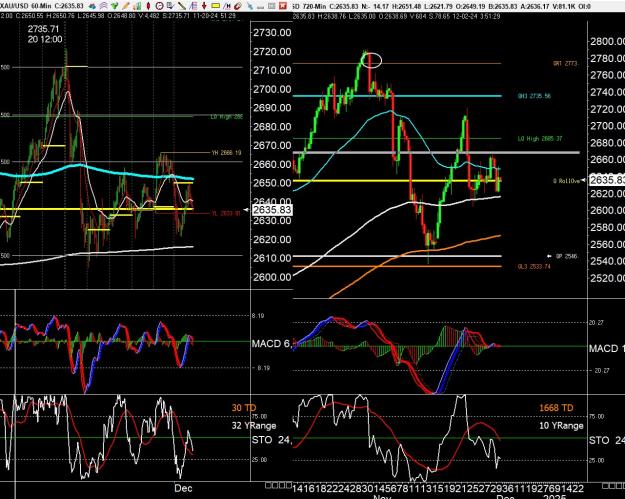Click the GL3 2533.74 level label

[534, 267]
